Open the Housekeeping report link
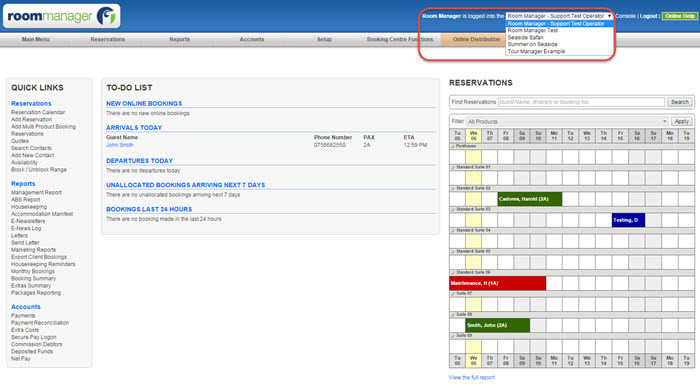The height and width of the screenshot is (391, 700). pyautogui.click(x=29, y=207)
